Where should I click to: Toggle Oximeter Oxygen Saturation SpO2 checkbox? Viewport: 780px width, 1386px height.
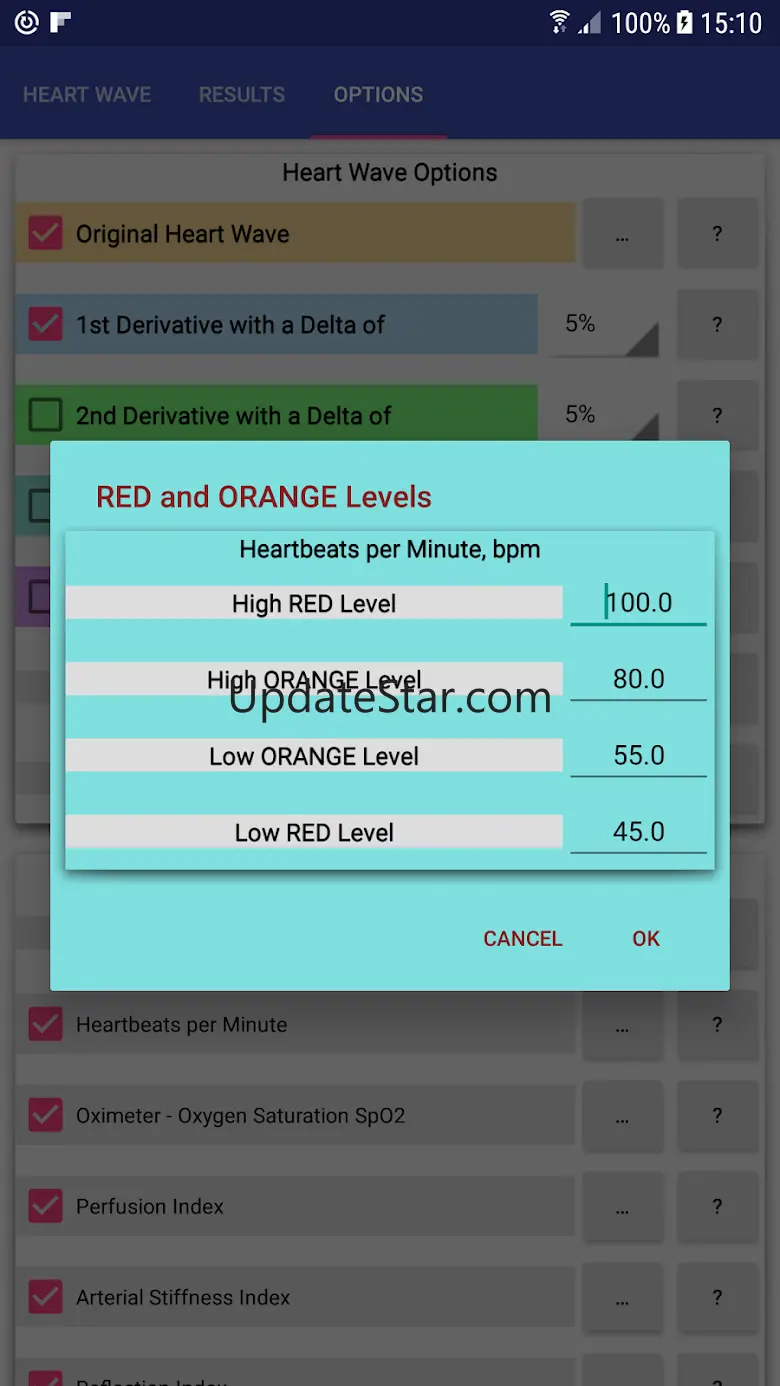pos(45,1115)
